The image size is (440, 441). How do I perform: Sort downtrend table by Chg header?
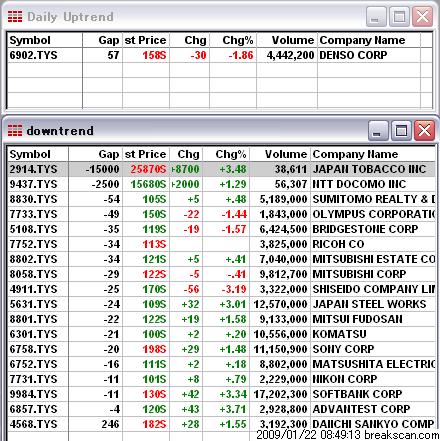click(x=186, y=154)
